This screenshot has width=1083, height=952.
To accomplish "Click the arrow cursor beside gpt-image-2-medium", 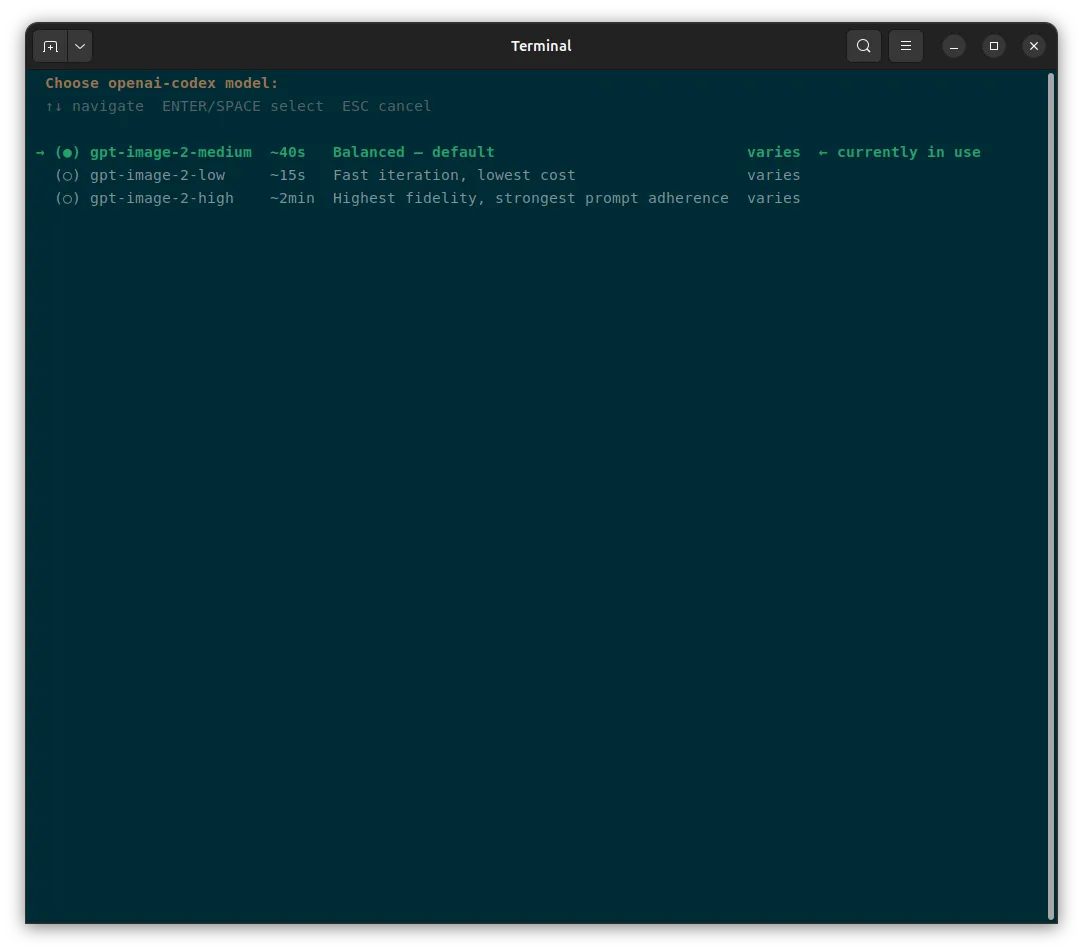I will pyautogui.click(x=40, y=153).
